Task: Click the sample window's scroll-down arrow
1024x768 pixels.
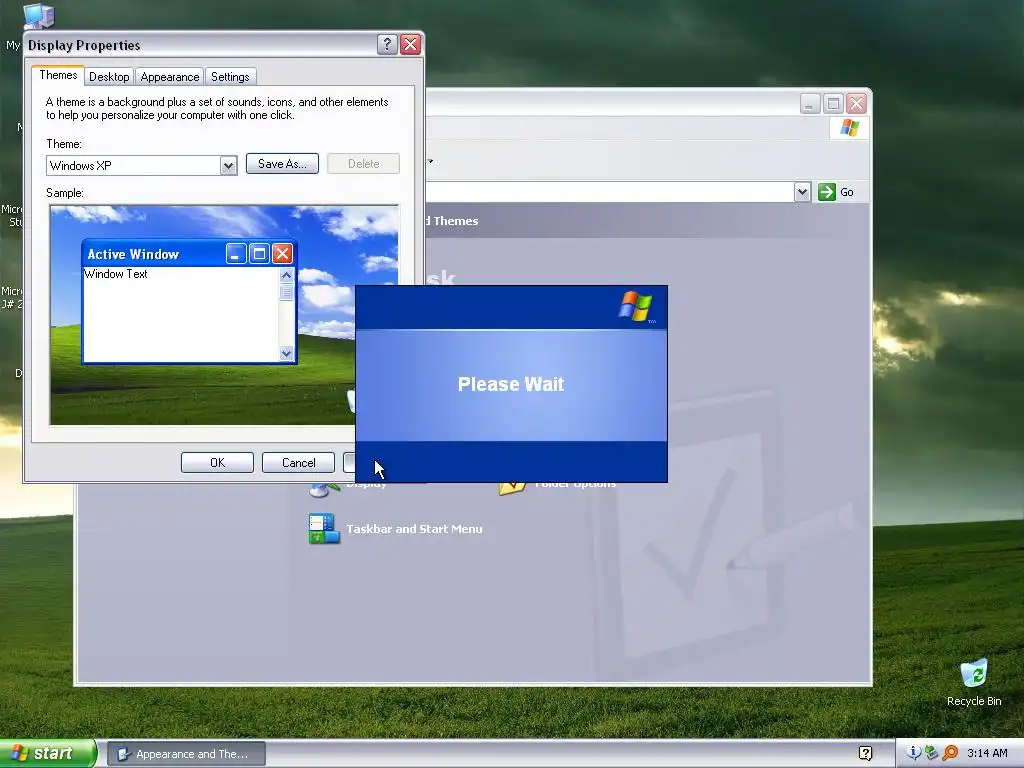Action: click(286, 353)
